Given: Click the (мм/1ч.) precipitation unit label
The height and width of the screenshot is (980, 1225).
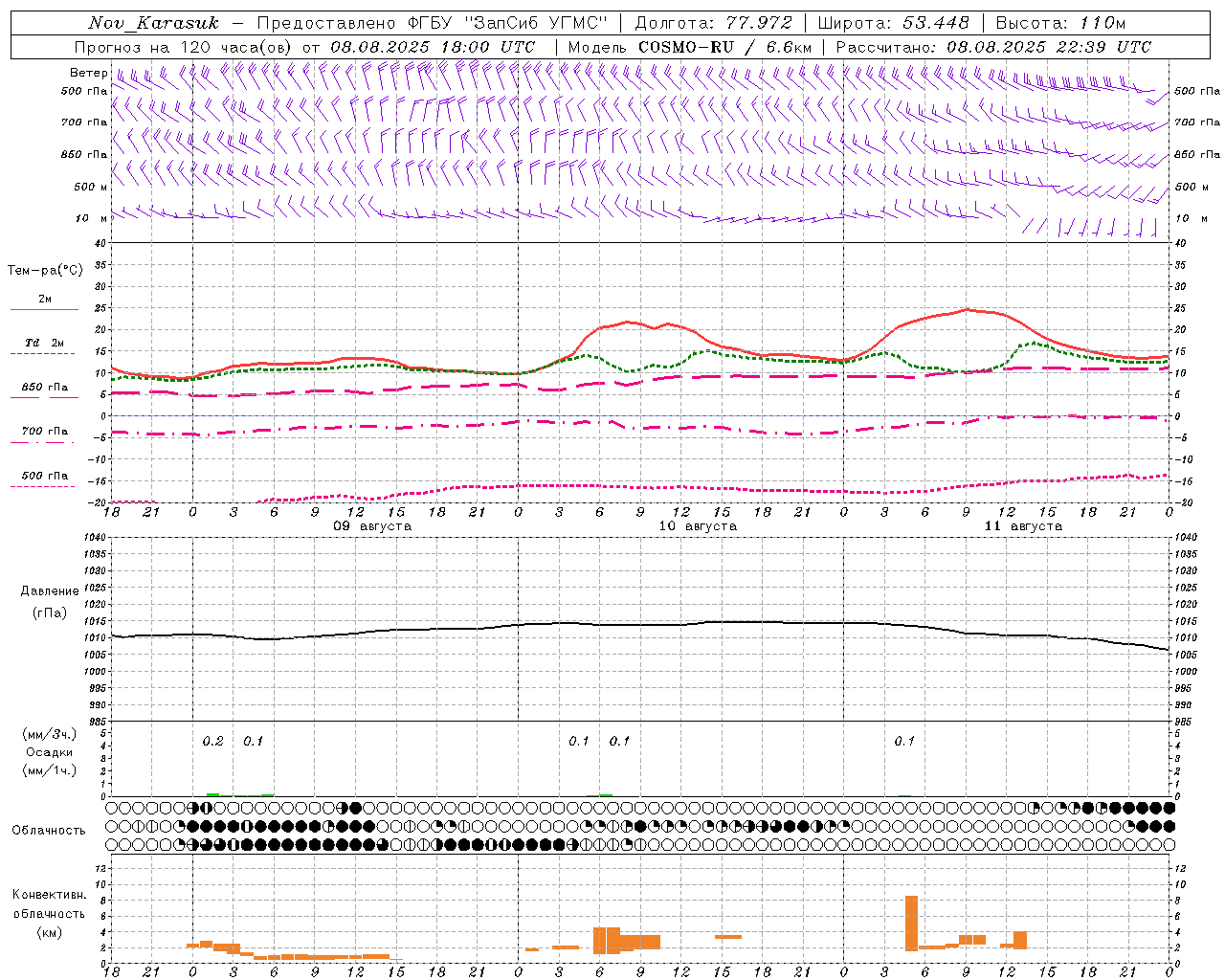Looking at the screenshot, I should [x=49, y=770].
